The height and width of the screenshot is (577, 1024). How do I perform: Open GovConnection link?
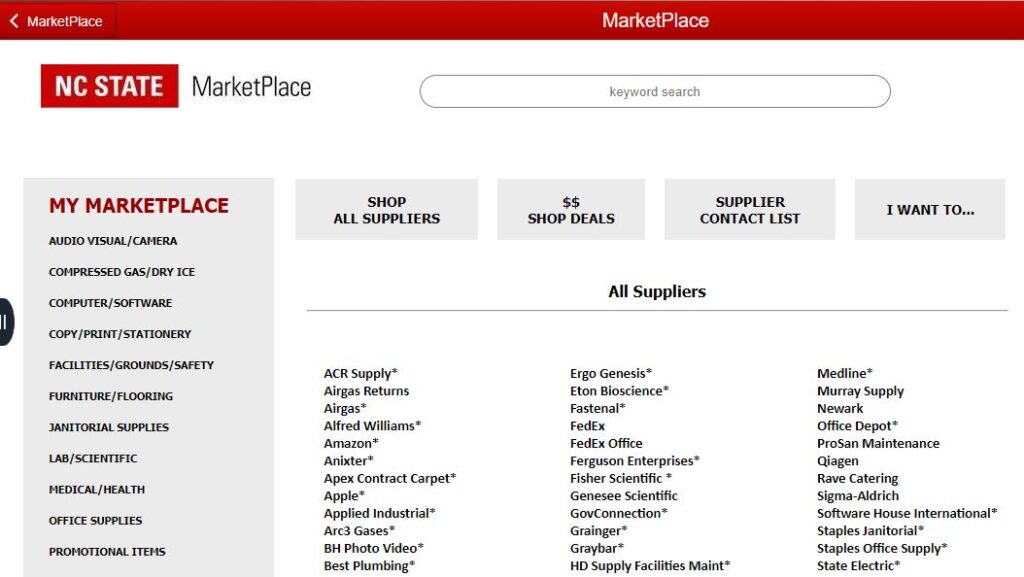(618, 513)
